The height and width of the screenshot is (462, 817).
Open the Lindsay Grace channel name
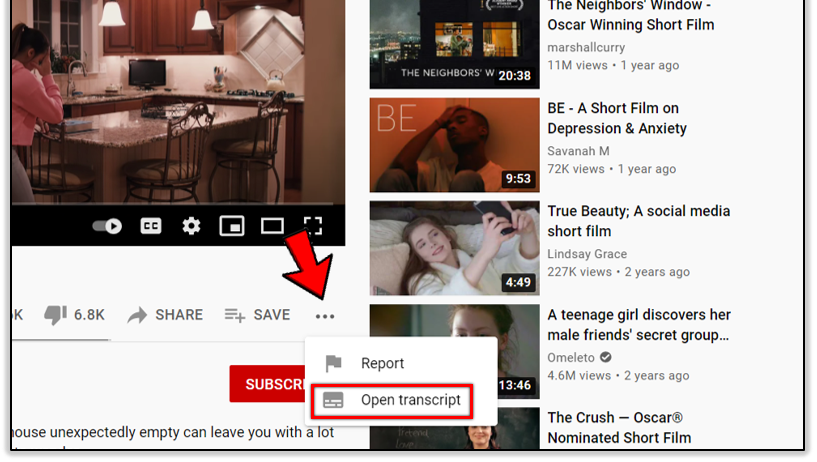(587, 254)
